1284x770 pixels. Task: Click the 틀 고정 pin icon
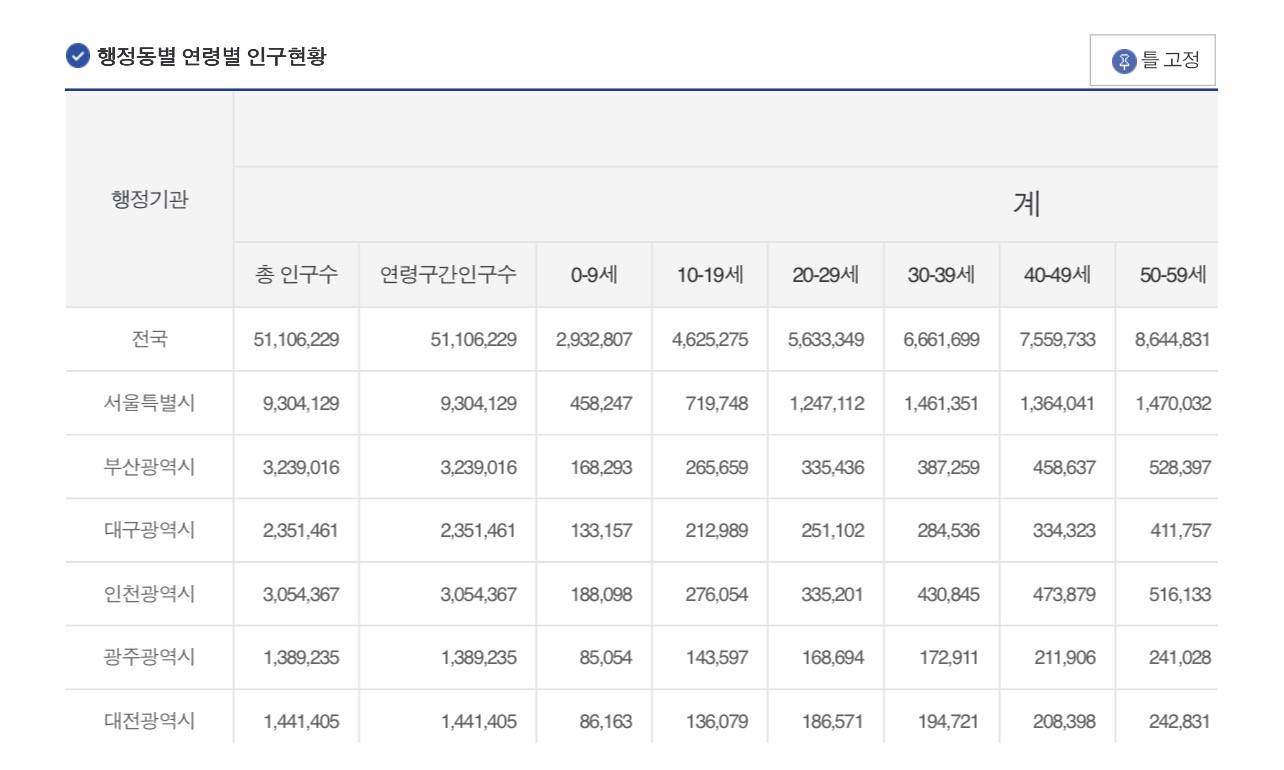coord(1125,61)
